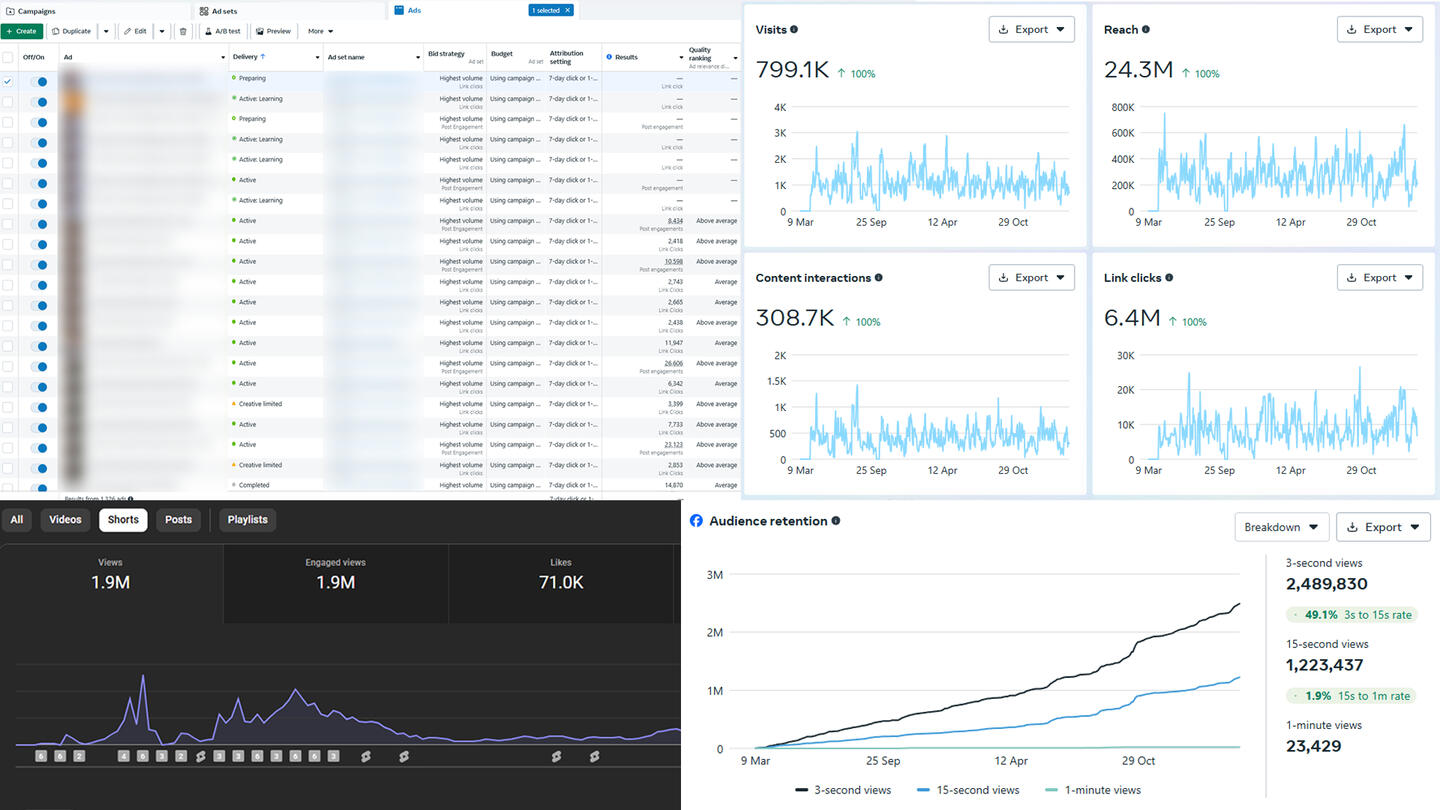Click Export on the Content interactions card
The height and width of the screenshot is (810, 1440).
[1032, 278]
